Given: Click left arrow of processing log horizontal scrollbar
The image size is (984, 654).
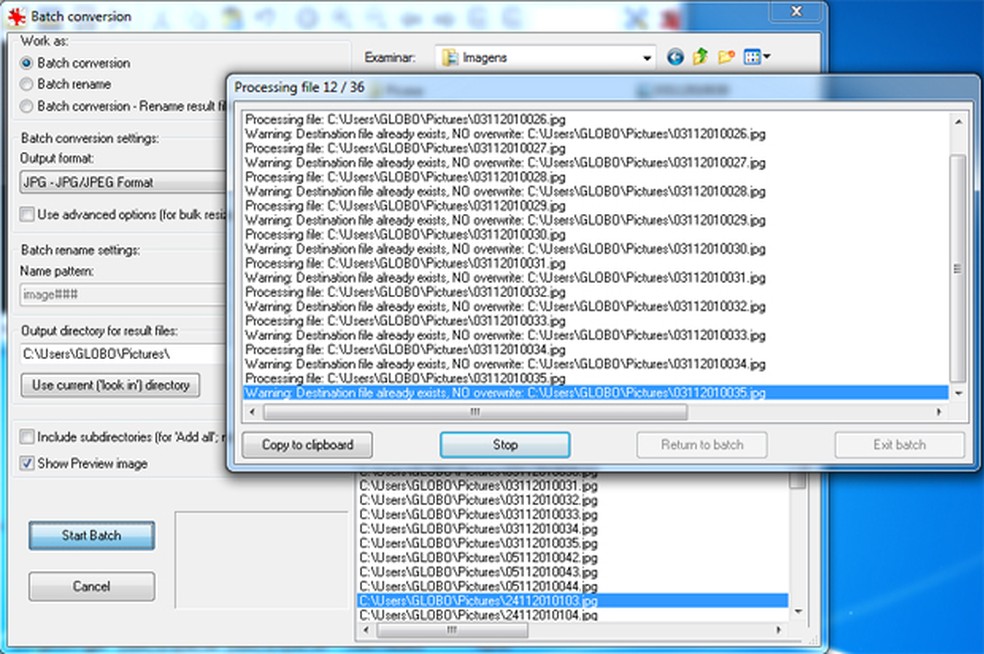Looking at the screenshot, I should tap(252, 412).
